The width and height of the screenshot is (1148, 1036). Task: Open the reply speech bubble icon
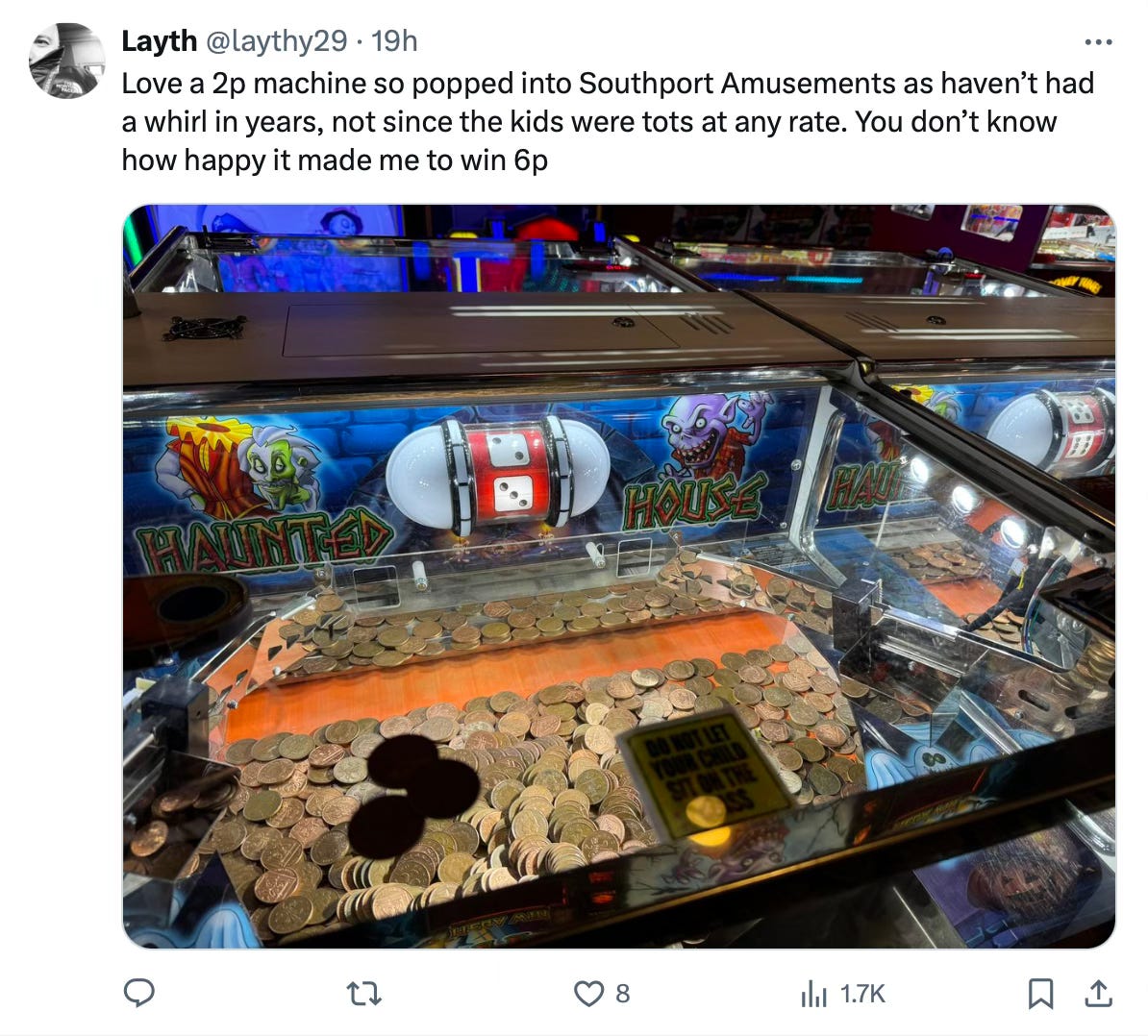[139, 993]
